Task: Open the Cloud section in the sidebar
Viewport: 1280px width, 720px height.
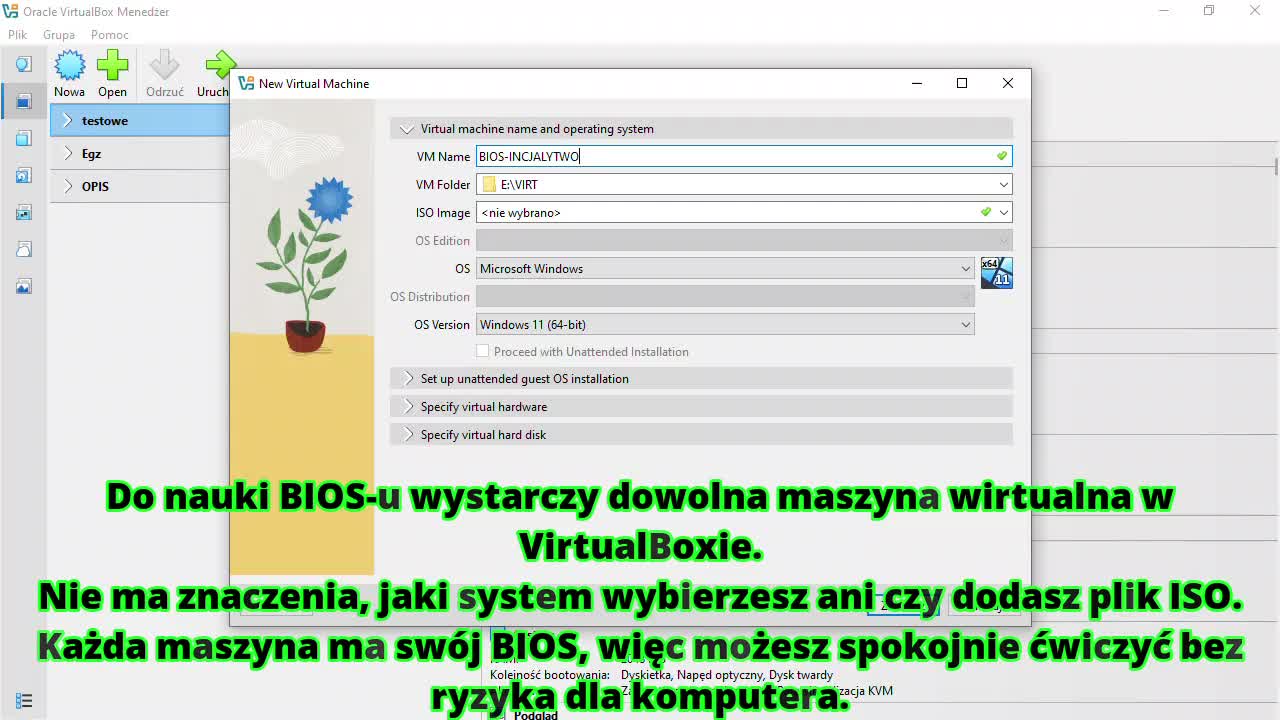Action: tap(22, 249)
